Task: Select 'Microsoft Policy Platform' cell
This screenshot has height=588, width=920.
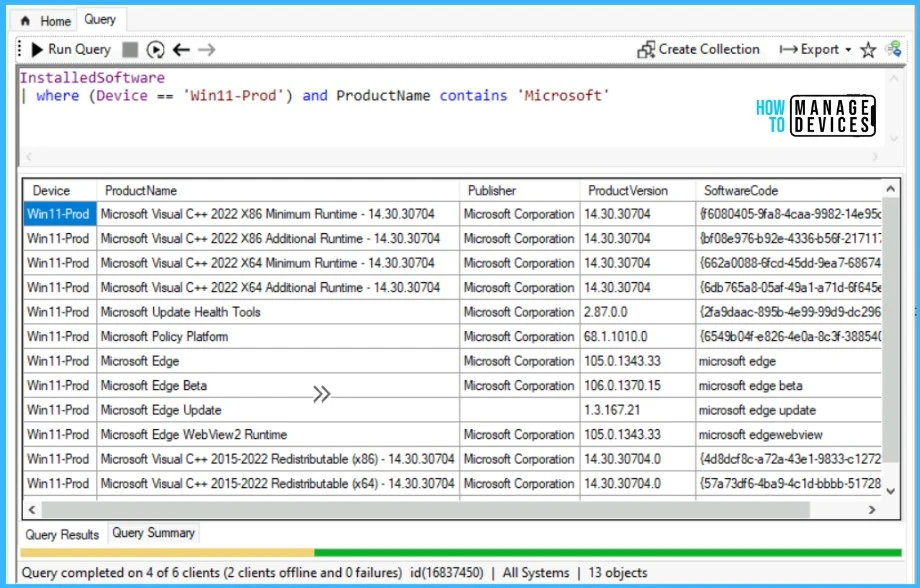Action: point(278,337)
